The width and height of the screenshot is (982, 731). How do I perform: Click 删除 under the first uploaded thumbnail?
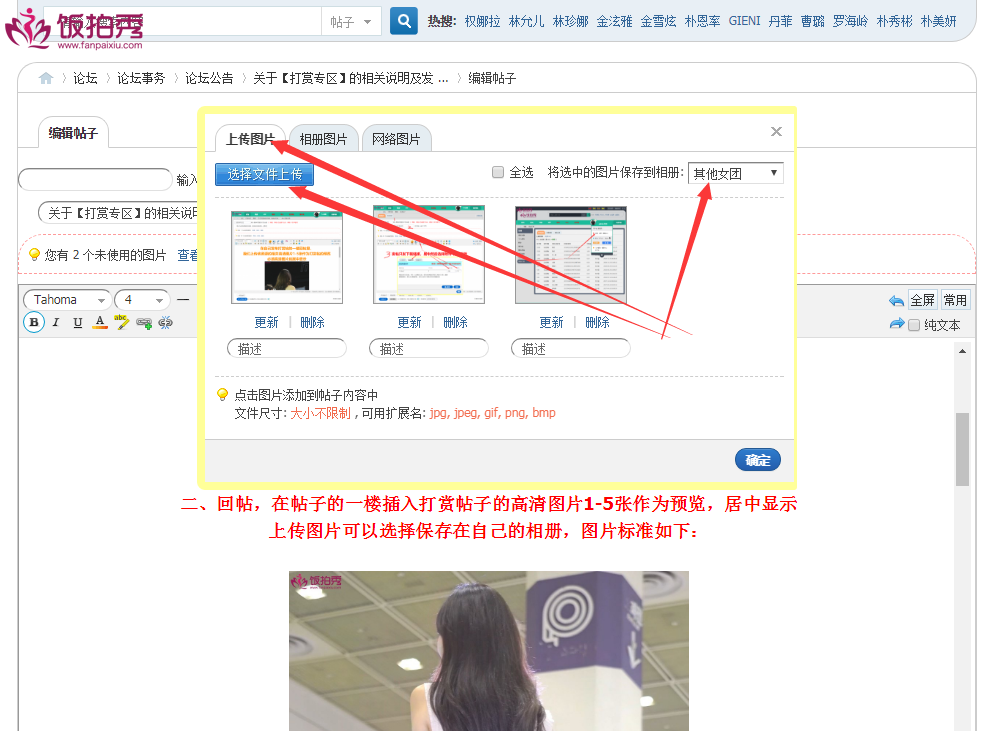pos(313,322)
